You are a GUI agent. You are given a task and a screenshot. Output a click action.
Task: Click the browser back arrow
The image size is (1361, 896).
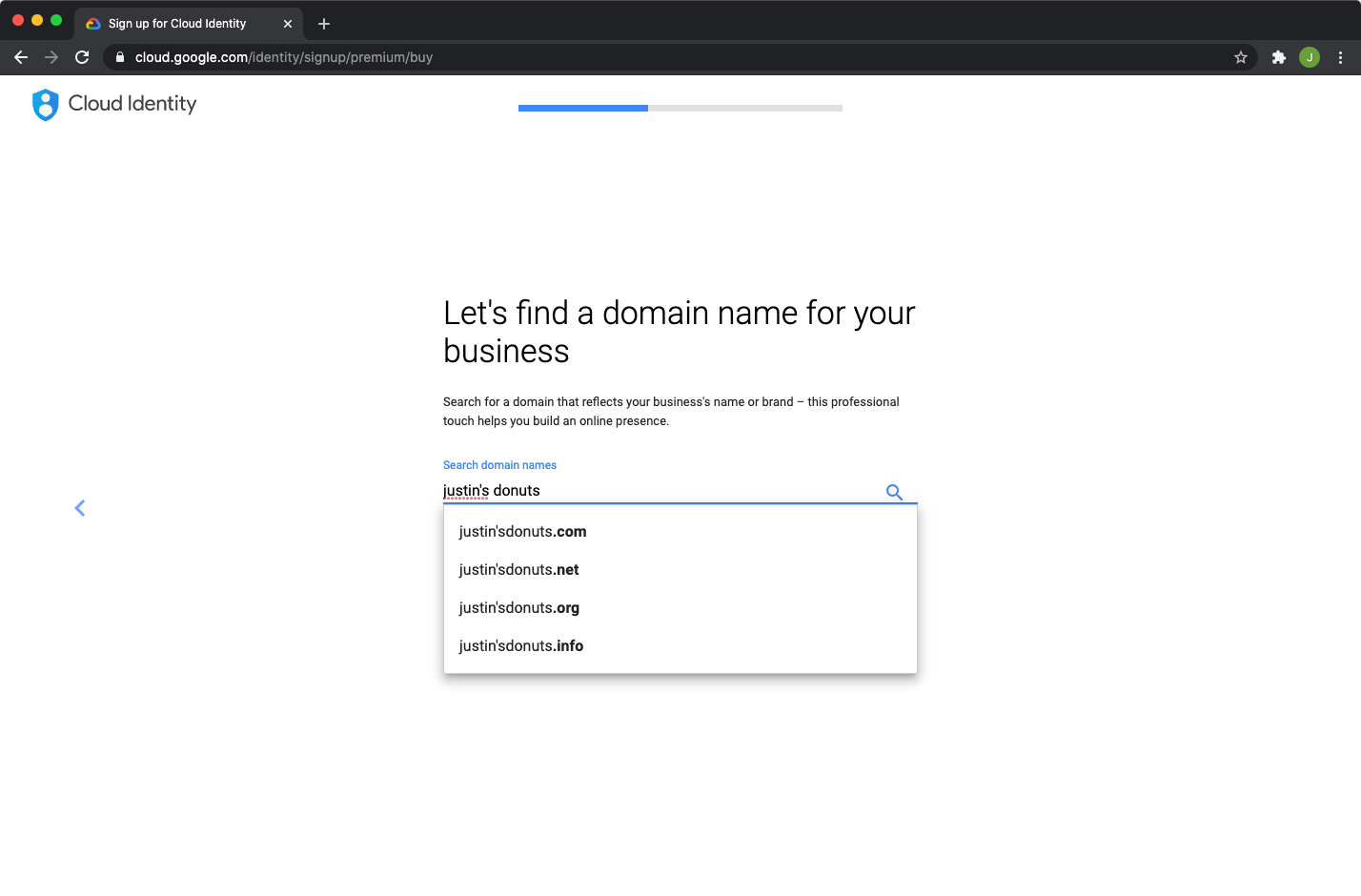point(21,57)
